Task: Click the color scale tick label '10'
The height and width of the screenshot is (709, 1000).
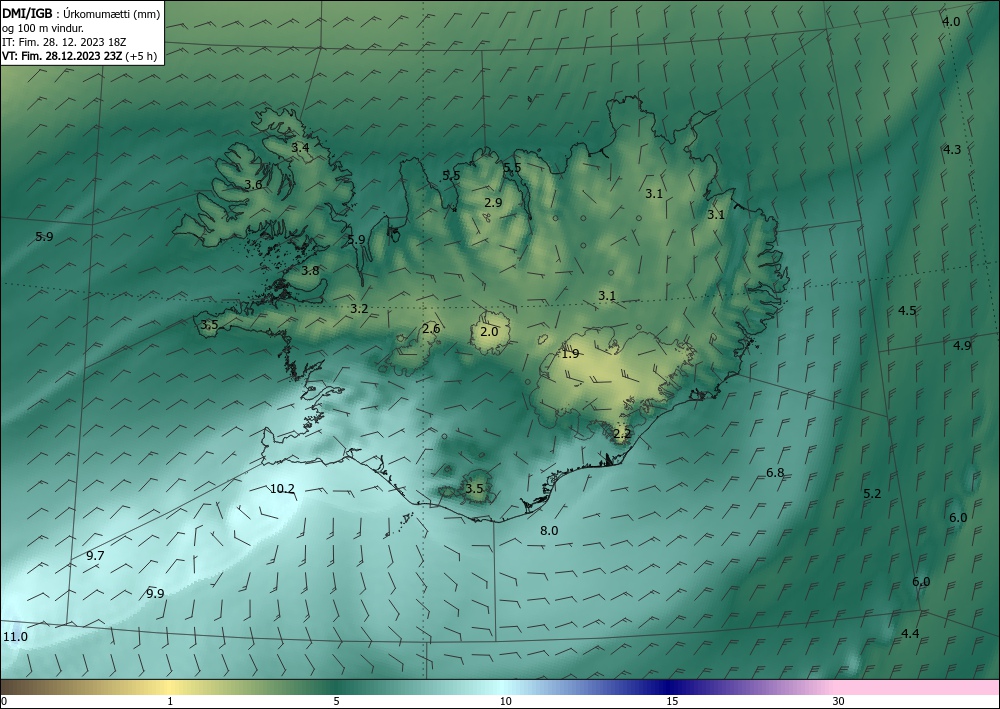Action: pos(506,702)
